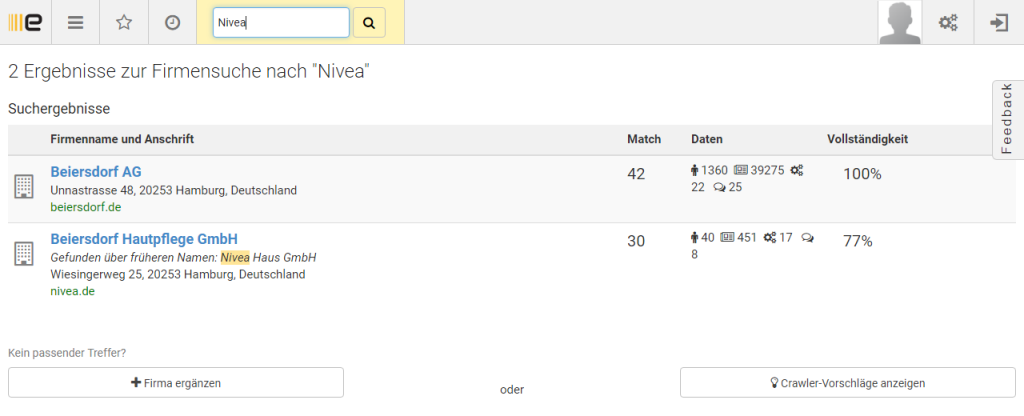Open settings gears icon
This screenshot has height=416, width=1024.
point(948,22)
